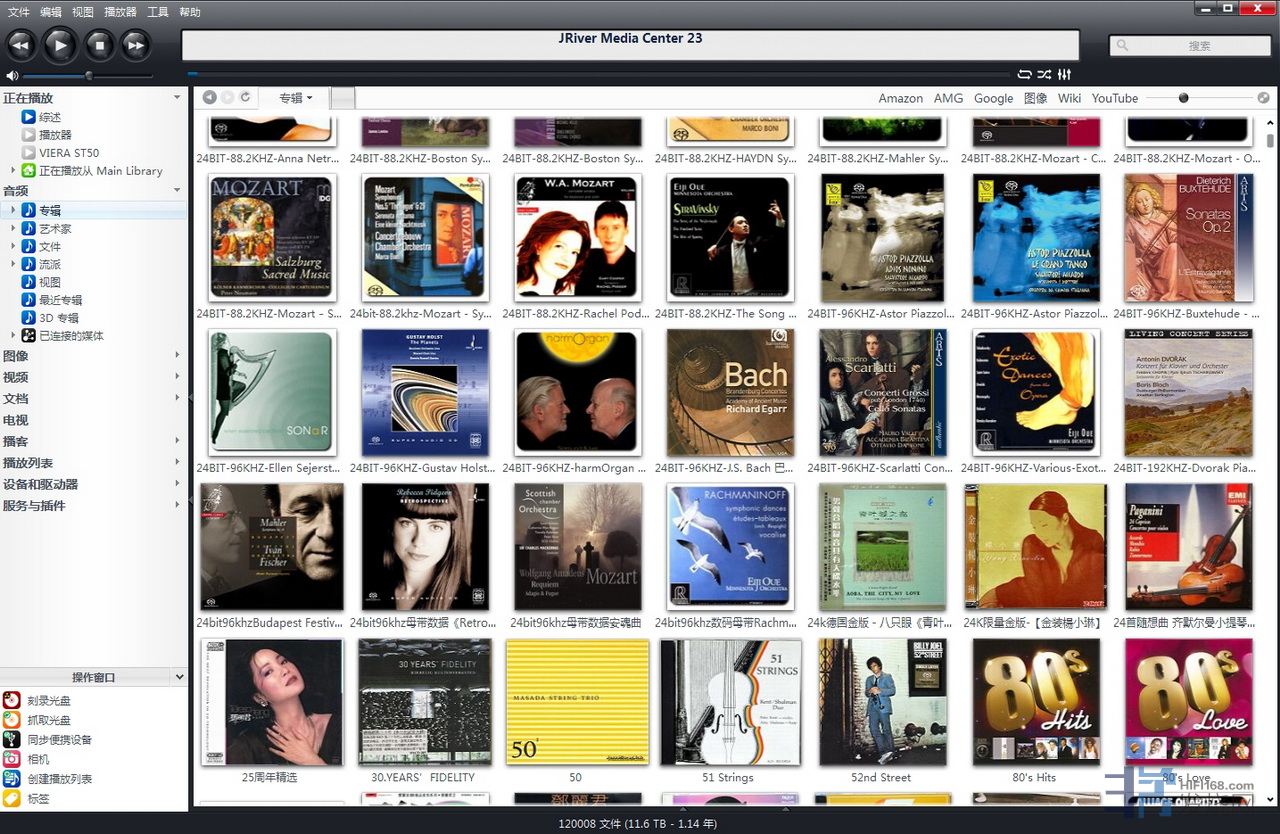Open the 80's Hits album thumbnail
The image size is (1280, 834).
click(x=1035, y=702)
